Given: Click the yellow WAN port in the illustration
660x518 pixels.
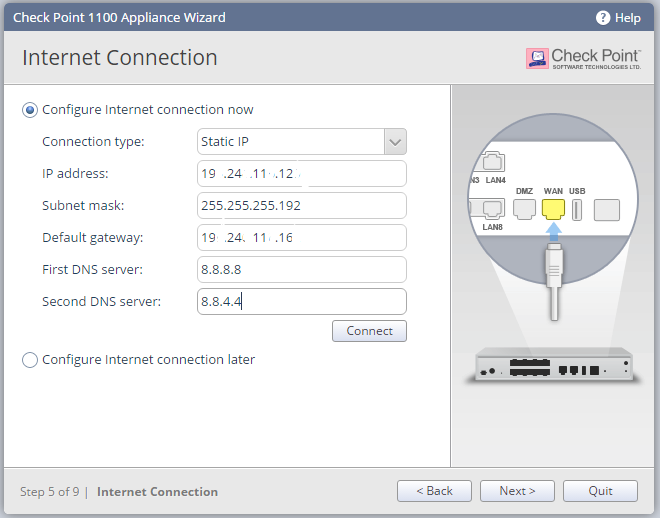Looking at the screenshot, I should [x=553, y=209].
